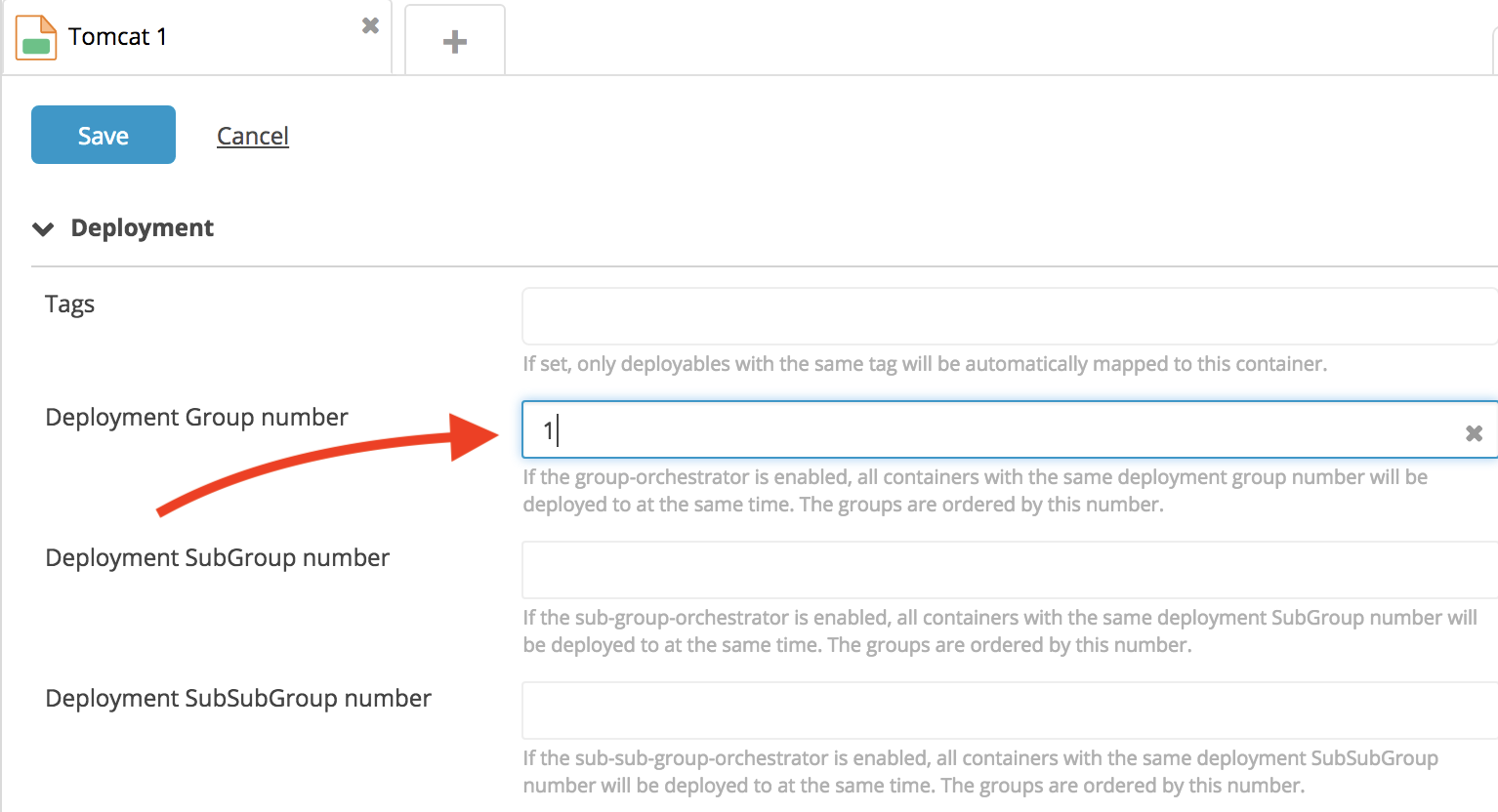Click the Tomcat 1 container file icon
This screenshot has width=1498, height=812.
(36, 38)
